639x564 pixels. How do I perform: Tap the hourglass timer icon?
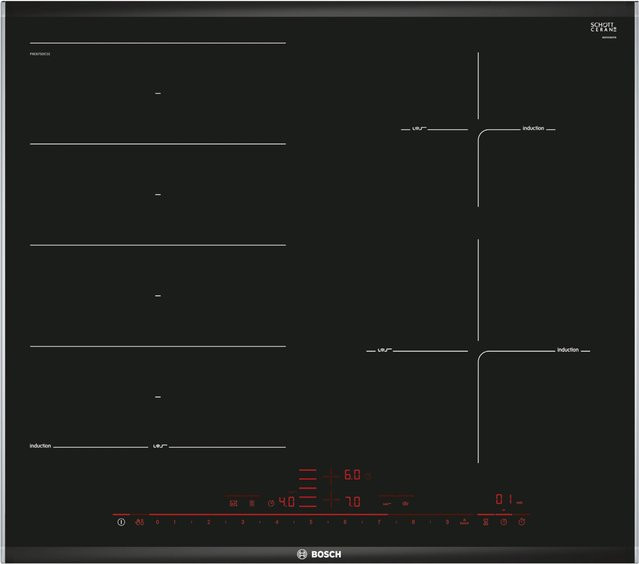pyautogui.click(x=485, y=522)
